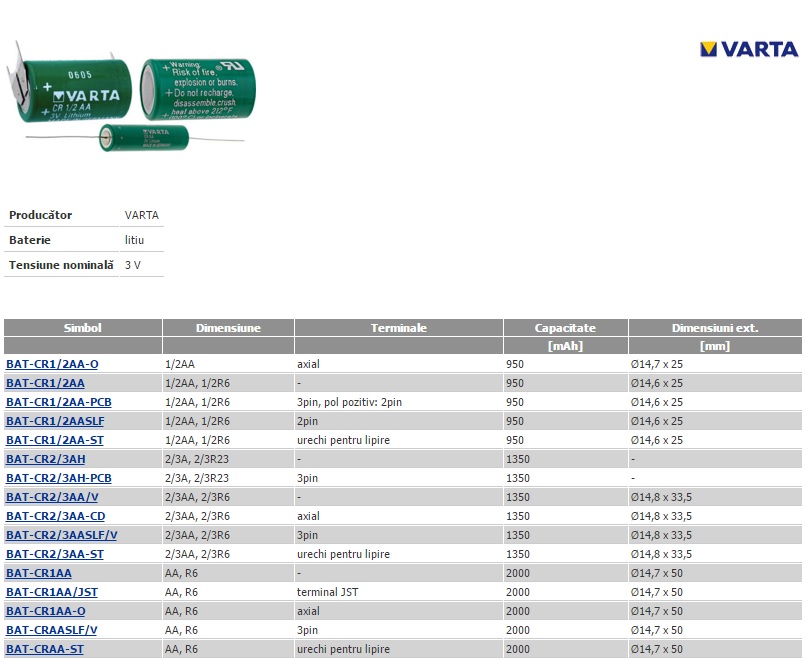Open the BAT-CR2/3AA-CD product link

click(56, 516)
